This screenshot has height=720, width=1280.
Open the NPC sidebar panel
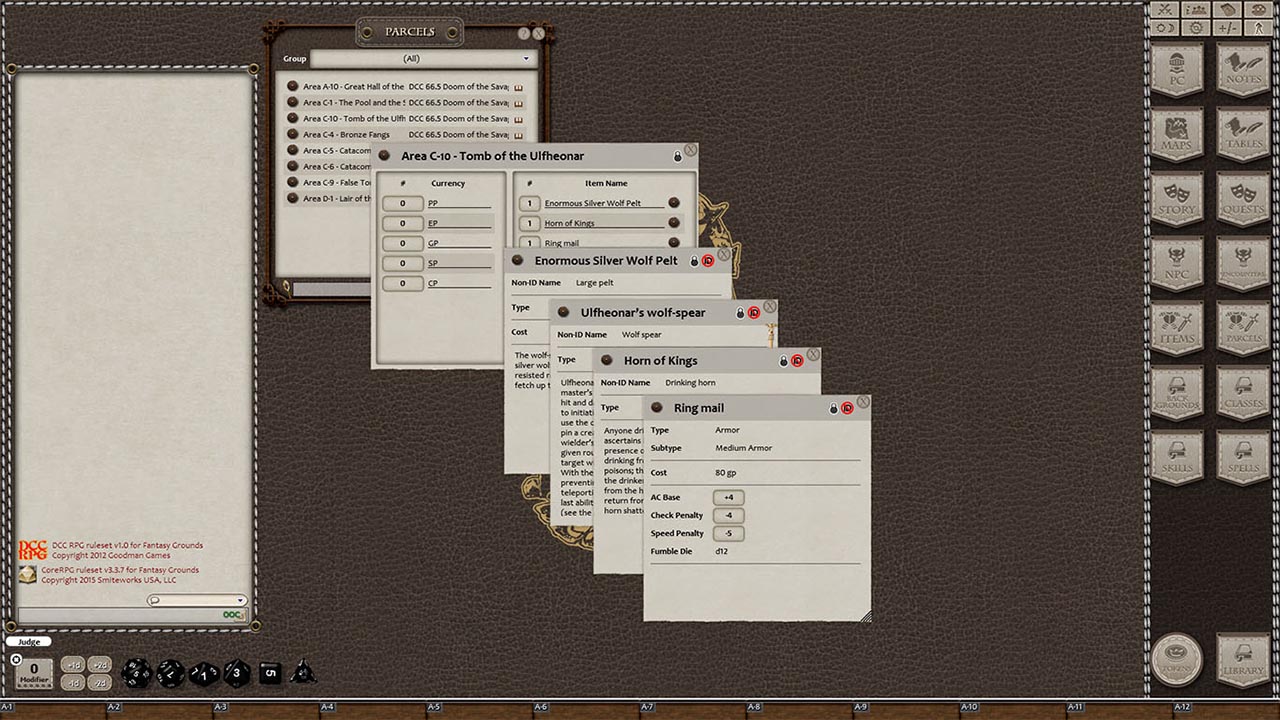pos(1177,263)
